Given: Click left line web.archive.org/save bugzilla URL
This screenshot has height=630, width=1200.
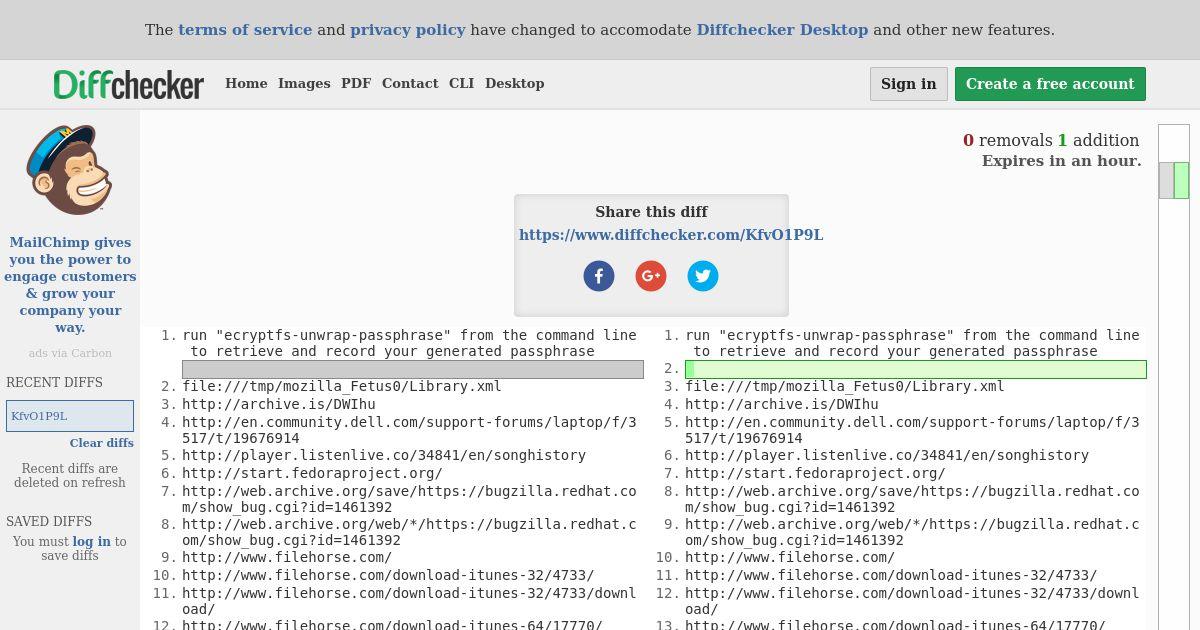Looking at the screenshot, I should 409,500.
